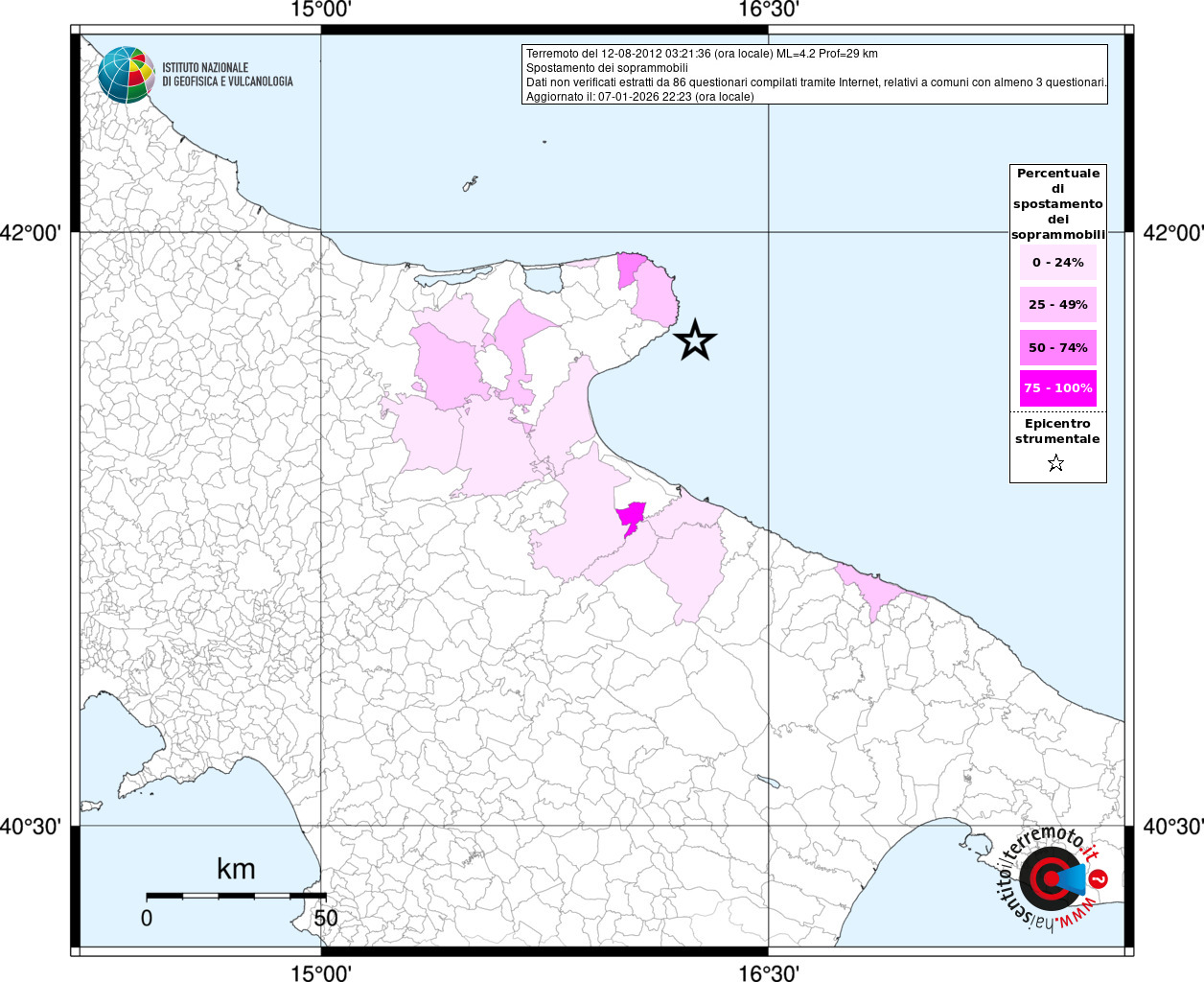Click the '50' scale bar value

(x=326, y=918)
